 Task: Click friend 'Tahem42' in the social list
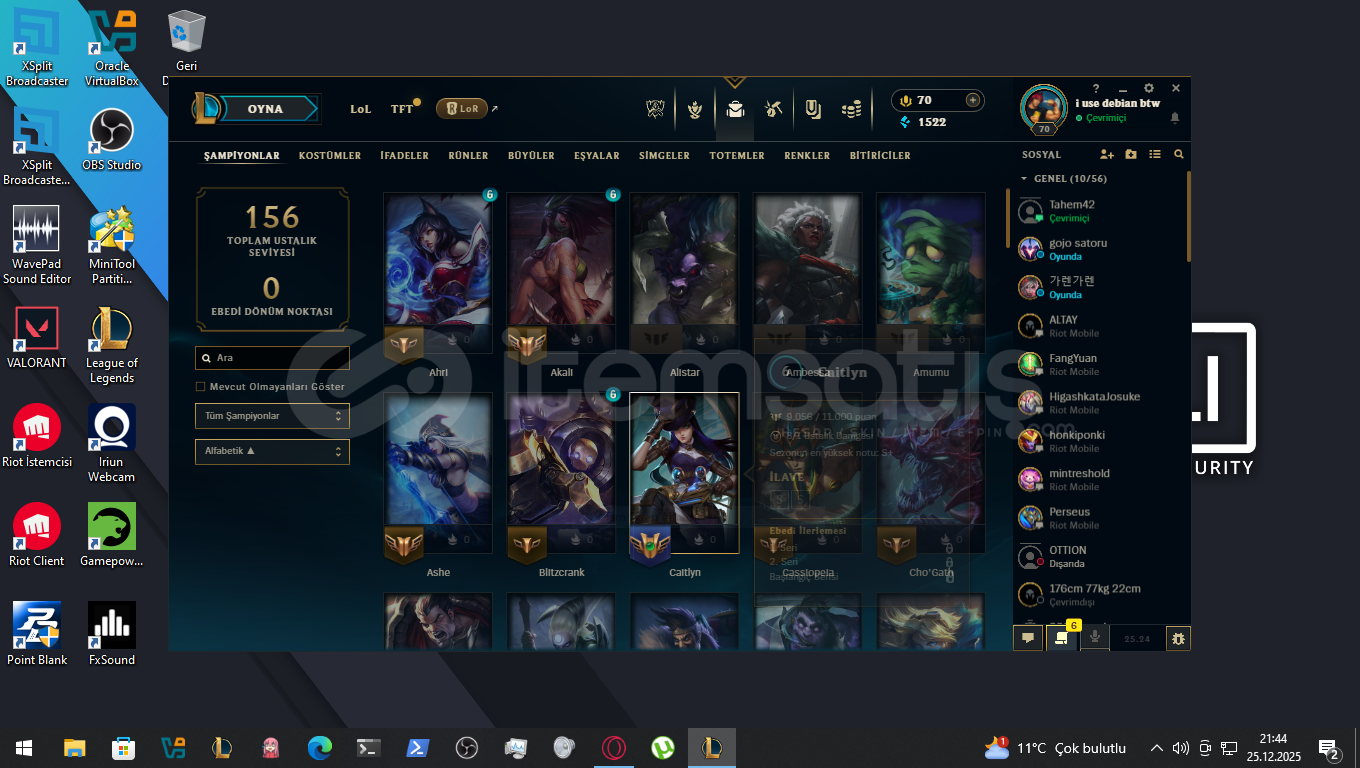pos(1099,211)
